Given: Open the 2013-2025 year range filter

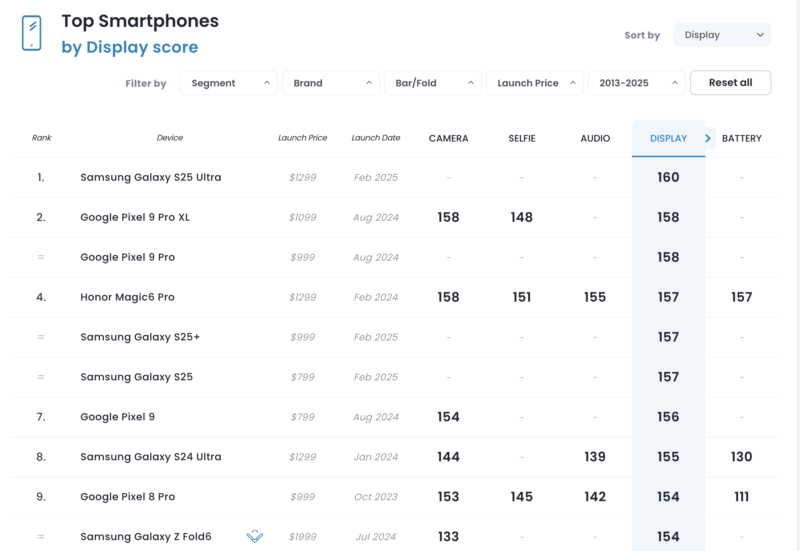Looking at the screenshot, I should [x=637, y=83].
